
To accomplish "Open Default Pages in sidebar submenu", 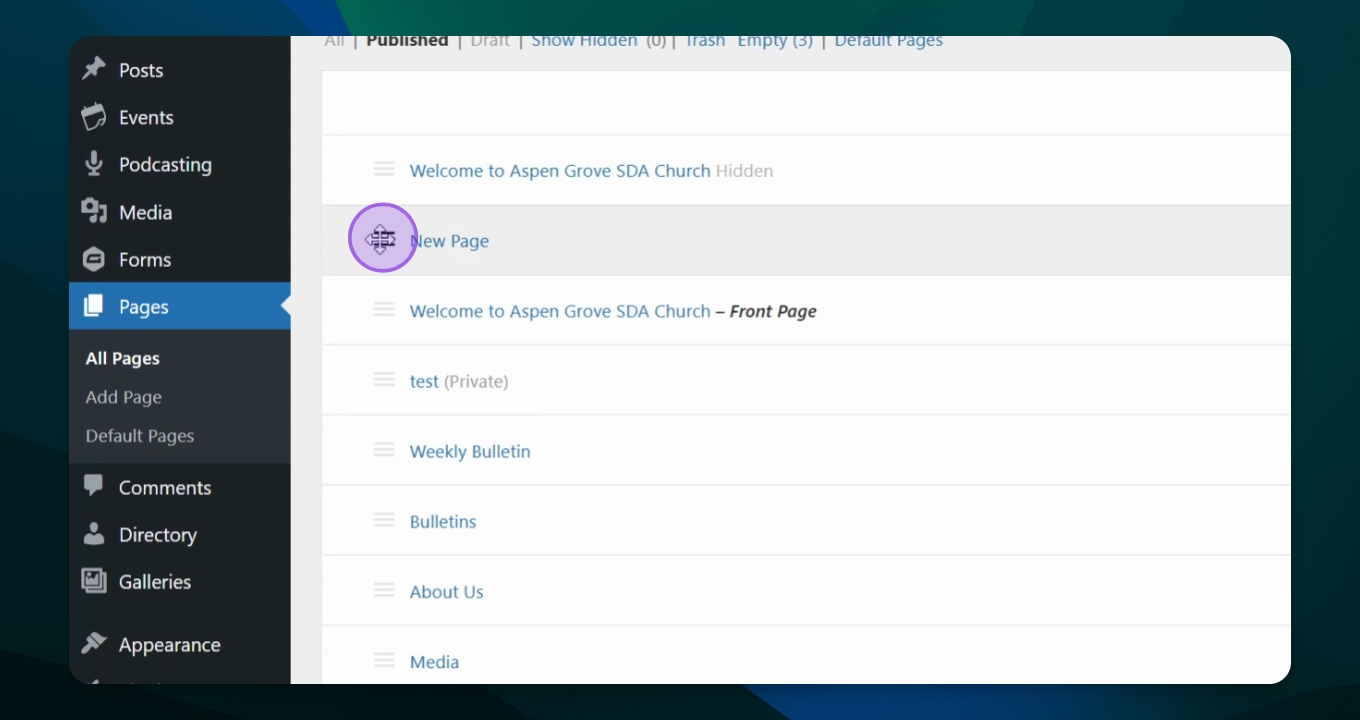I will [140, 436].
